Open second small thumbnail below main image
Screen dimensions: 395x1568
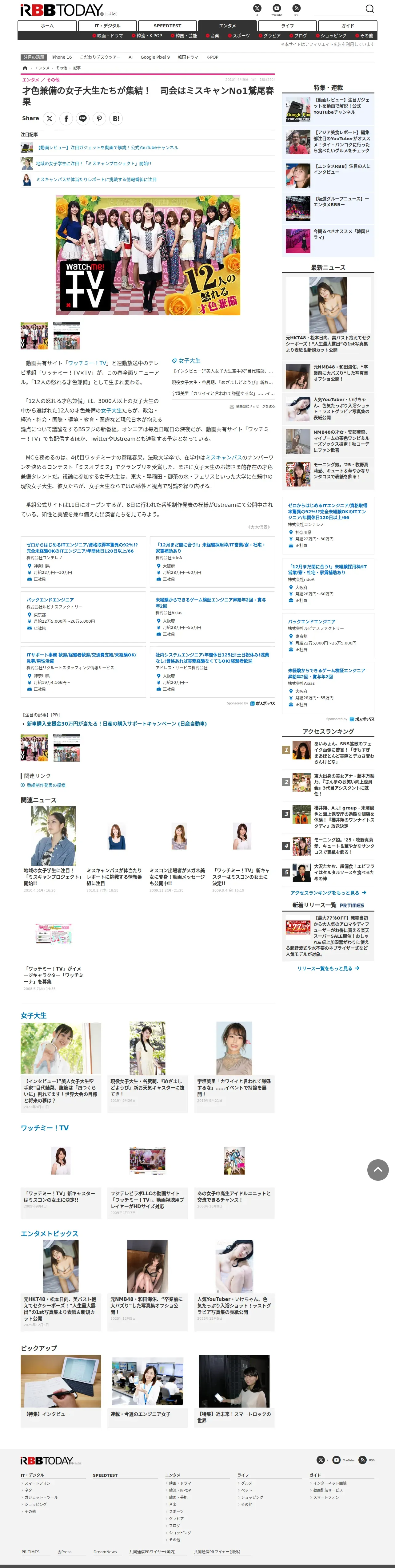[x=66, y=335]
